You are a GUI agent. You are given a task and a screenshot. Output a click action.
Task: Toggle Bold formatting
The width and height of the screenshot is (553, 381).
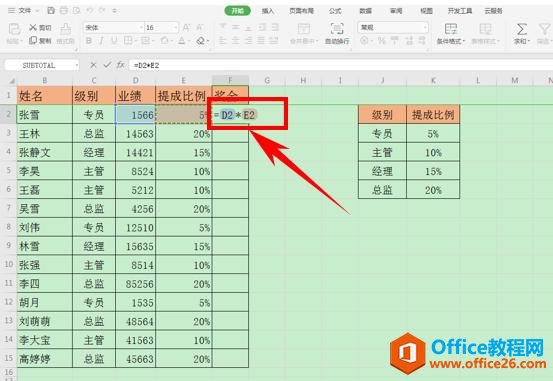89,41
